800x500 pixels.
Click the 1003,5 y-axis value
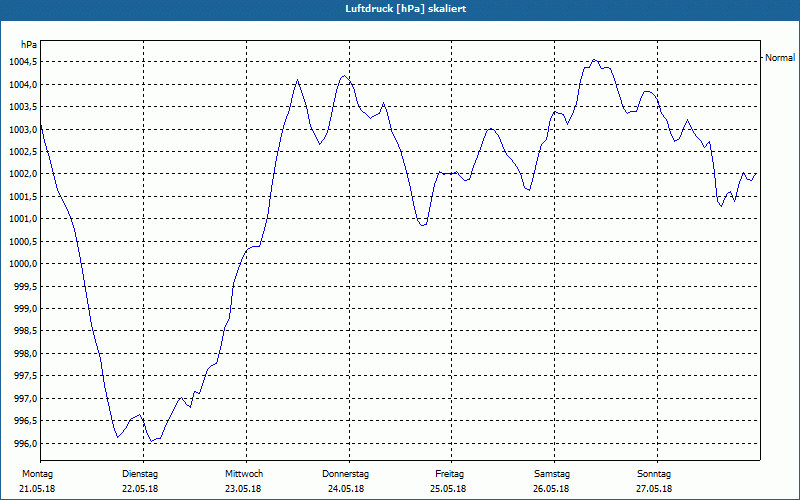click(x=23, y=107)
